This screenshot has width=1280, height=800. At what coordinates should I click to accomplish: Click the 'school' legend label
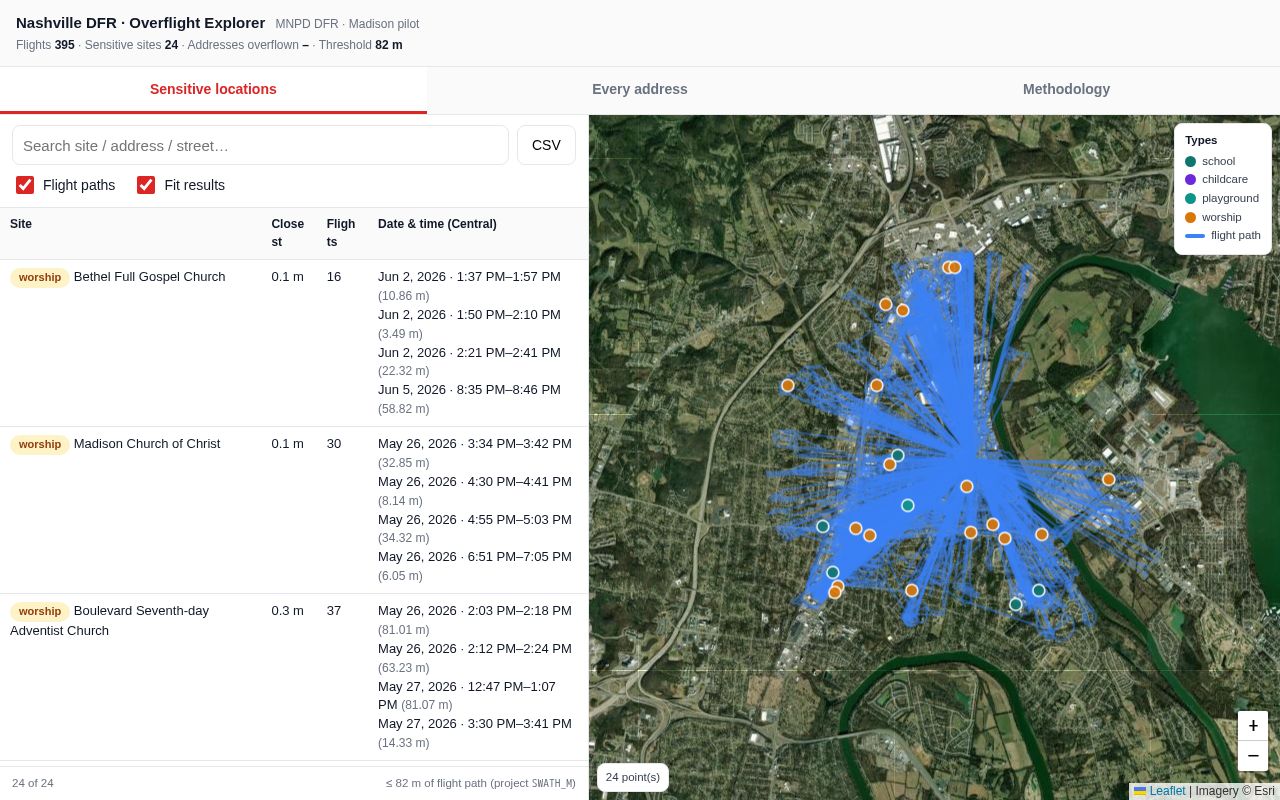[1218, 161]
